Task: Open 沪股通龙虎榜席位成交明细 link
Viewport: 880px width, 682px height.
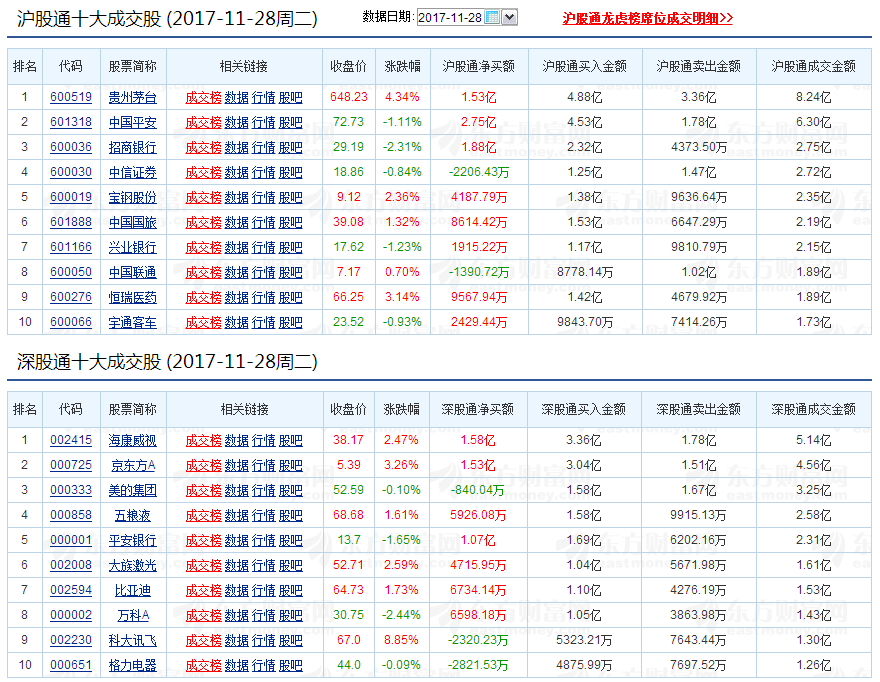Action: click(647, 19)
